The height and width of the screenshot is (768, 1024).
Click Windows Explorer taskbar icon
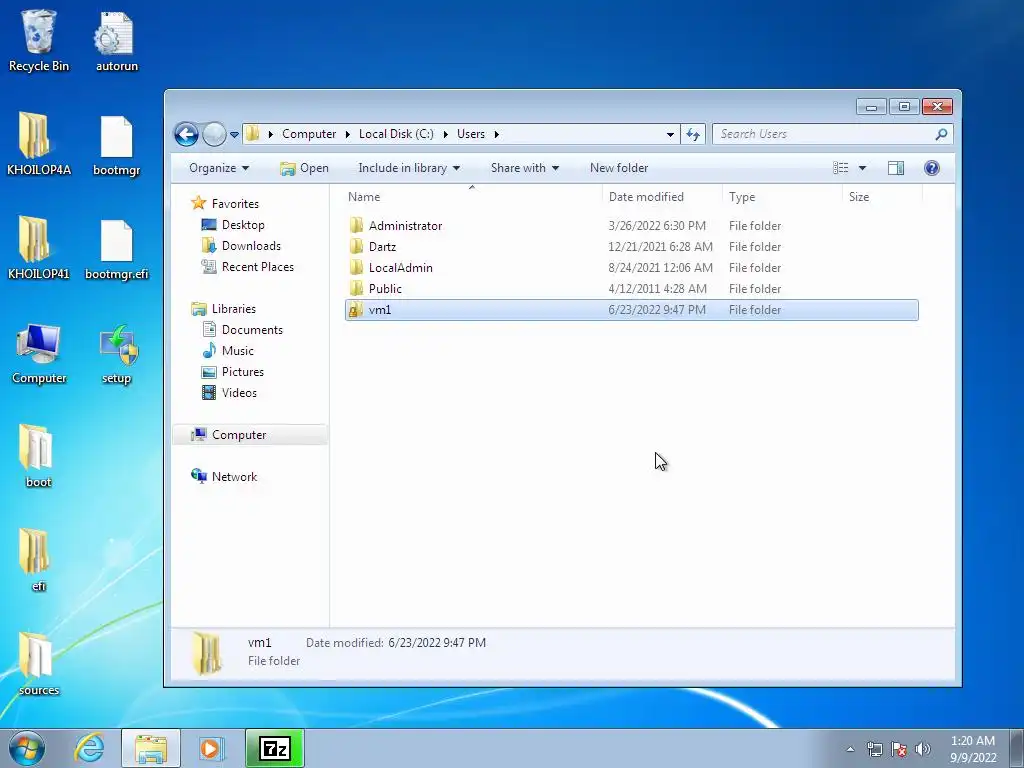coord(151,748)
